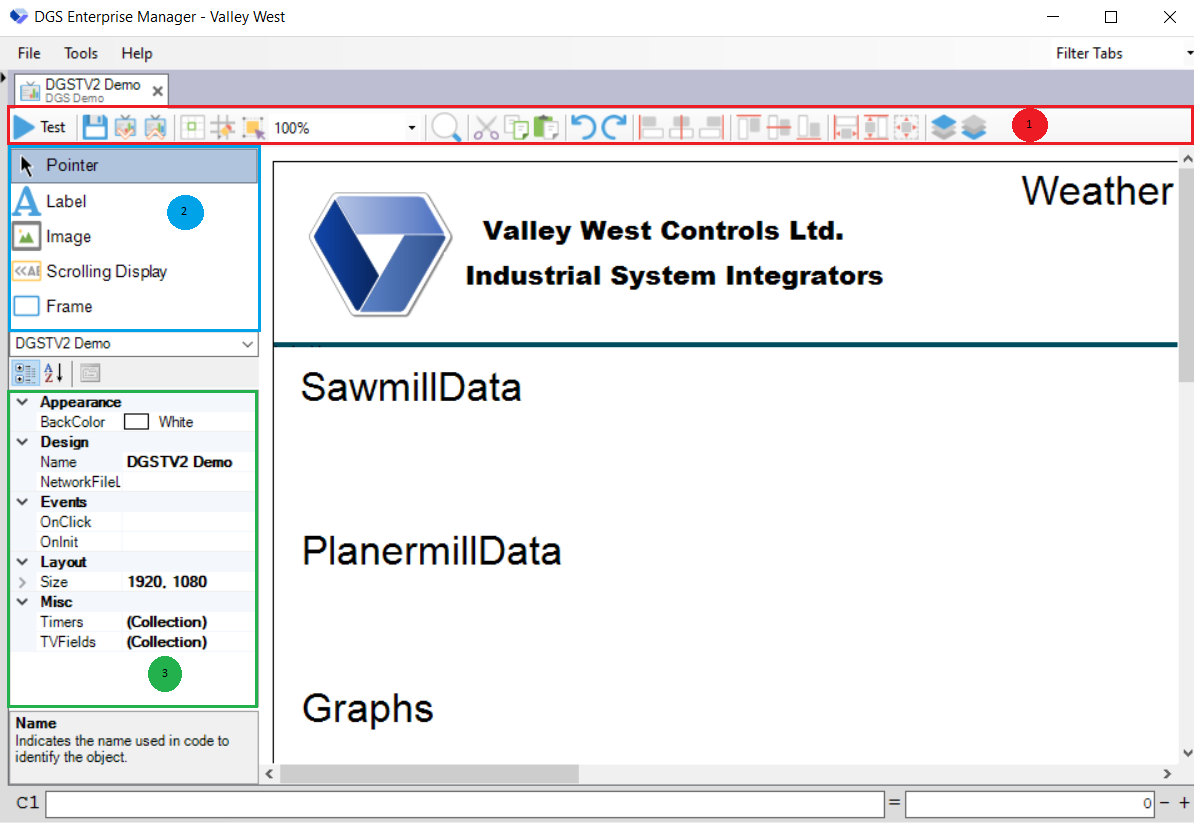The height and width of the screenshot is (823, 1194).
Task: Open the Help menu
Action: (x=137, y=53)
